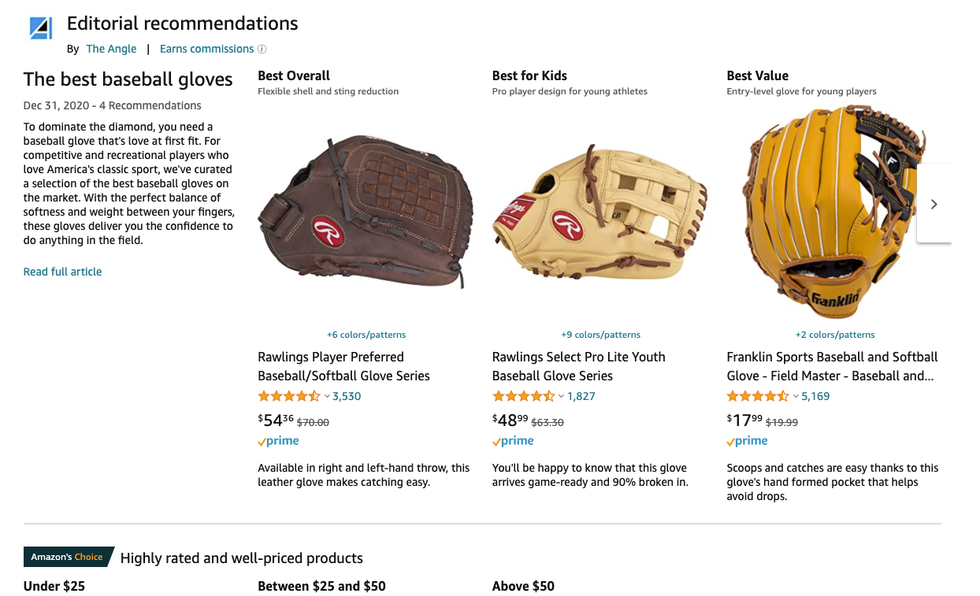Click The Angle publisher logo icon

point(40,28)
